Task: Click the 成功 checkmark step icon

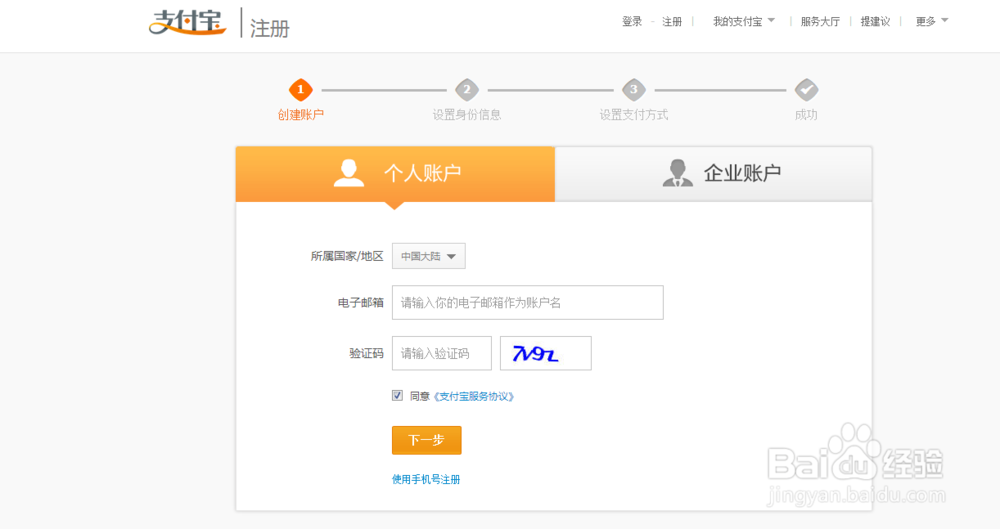Action: [806, 90]
